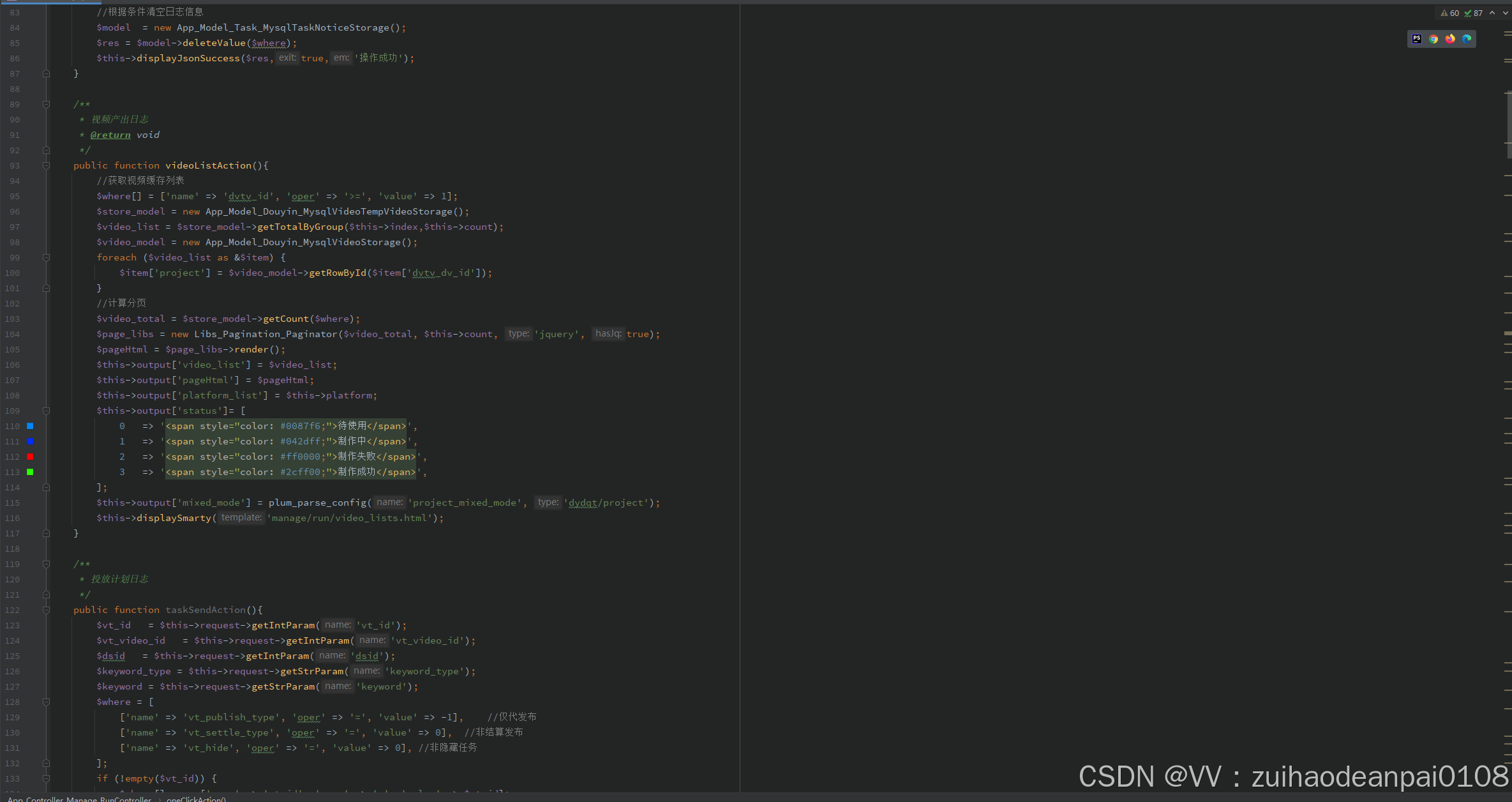1512x802 pixels.
Task: Collapse the 视频产出日志 doc comment block
Action: coord(46,104)
